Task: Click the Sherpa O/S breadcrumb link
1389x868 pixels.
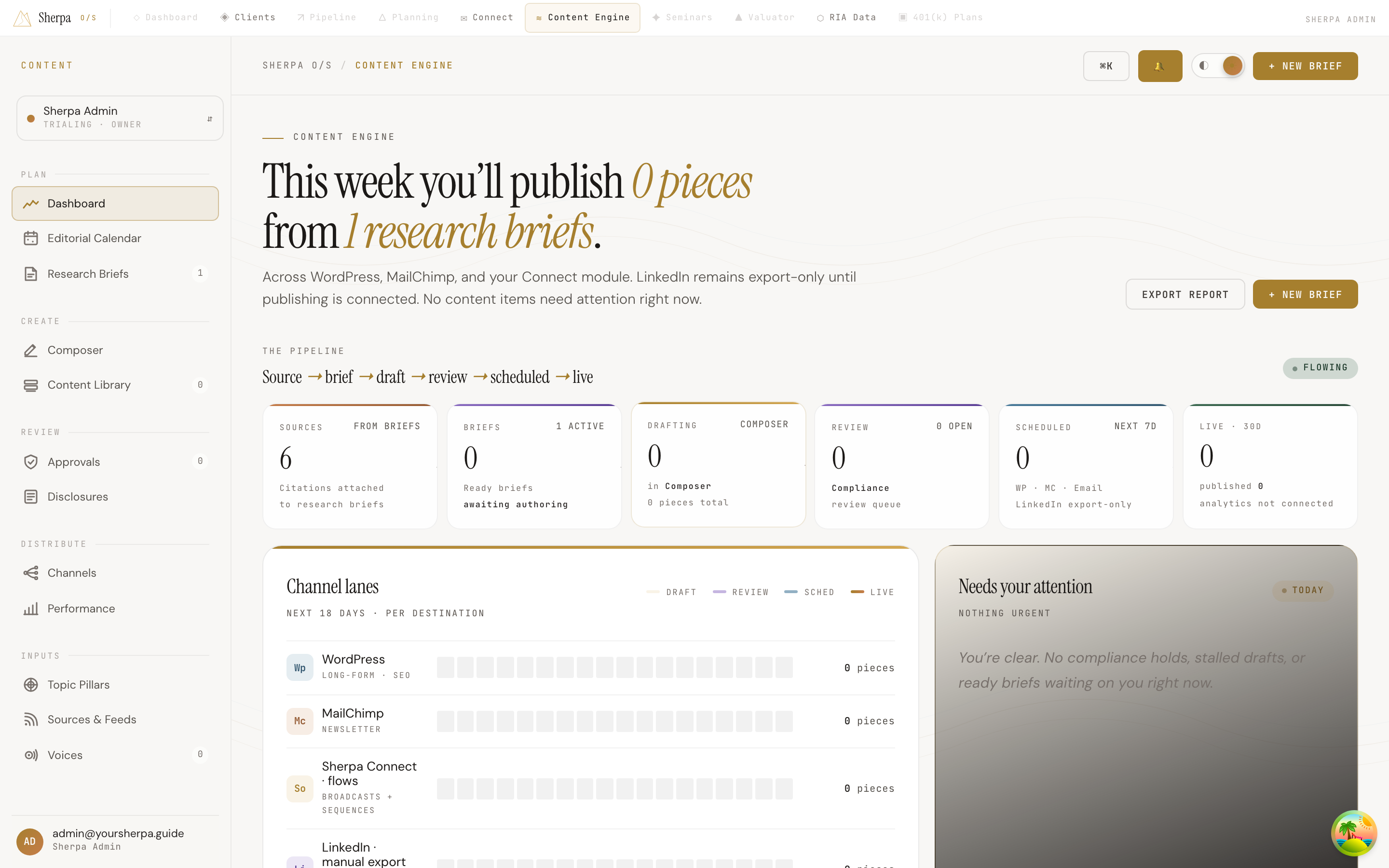Action: pyautogui.click(x=297, y=66)
